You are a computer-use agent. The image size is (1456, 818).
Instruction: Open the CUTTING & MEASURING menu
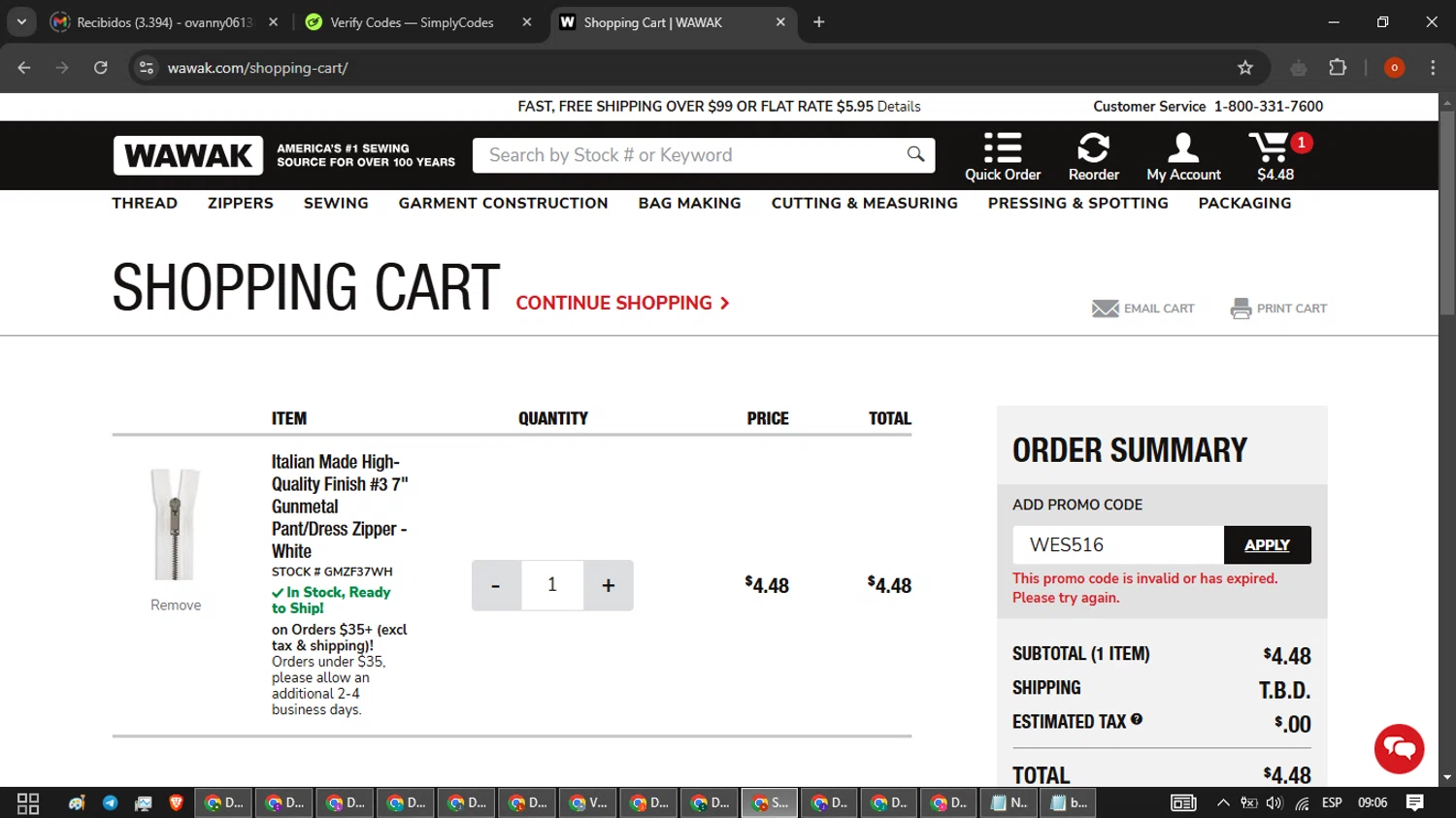(x=864, y=203)
